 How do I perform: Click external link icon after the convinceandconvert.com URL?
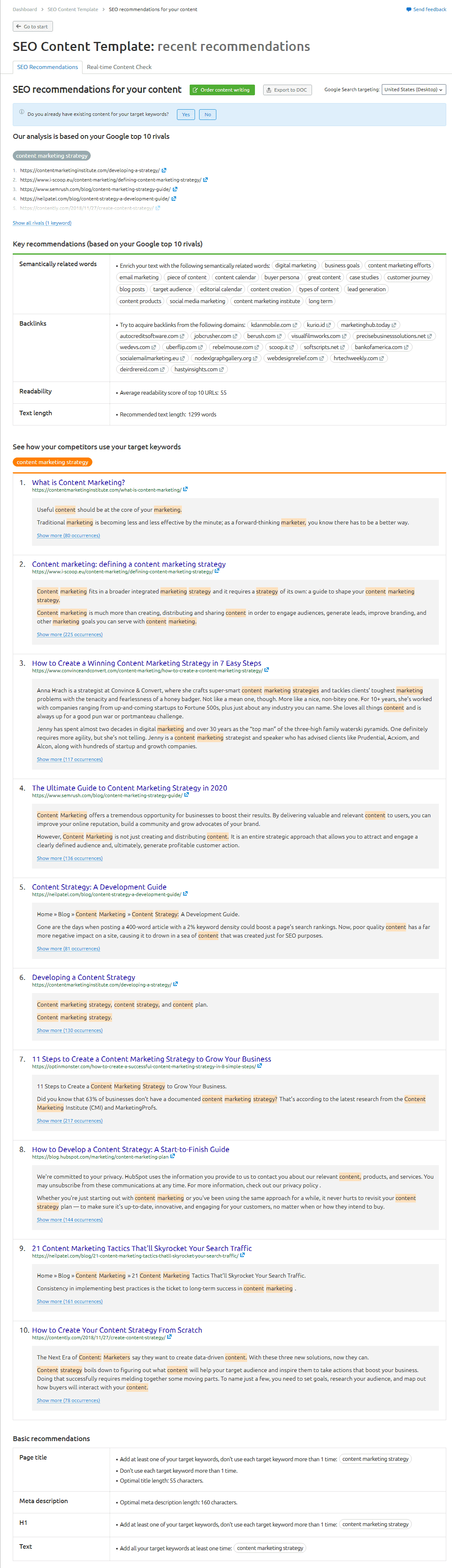pos(266,670)
